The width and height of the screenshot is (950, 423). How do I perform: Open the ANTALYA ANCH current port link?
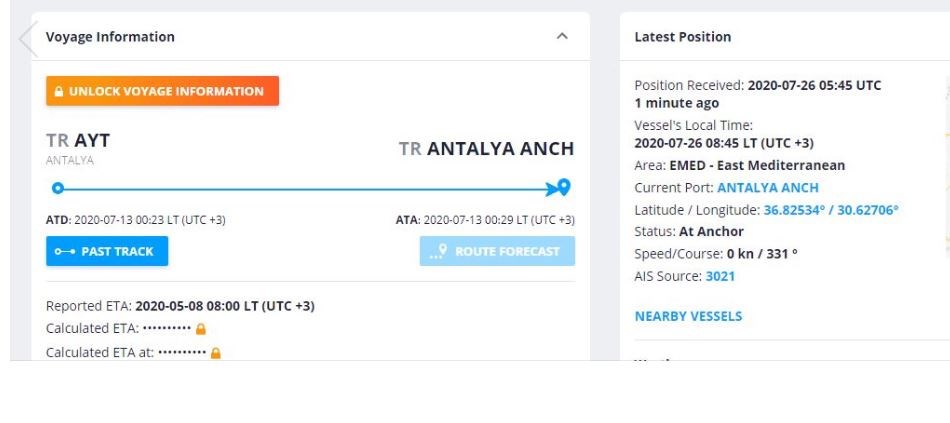[767, 187]
